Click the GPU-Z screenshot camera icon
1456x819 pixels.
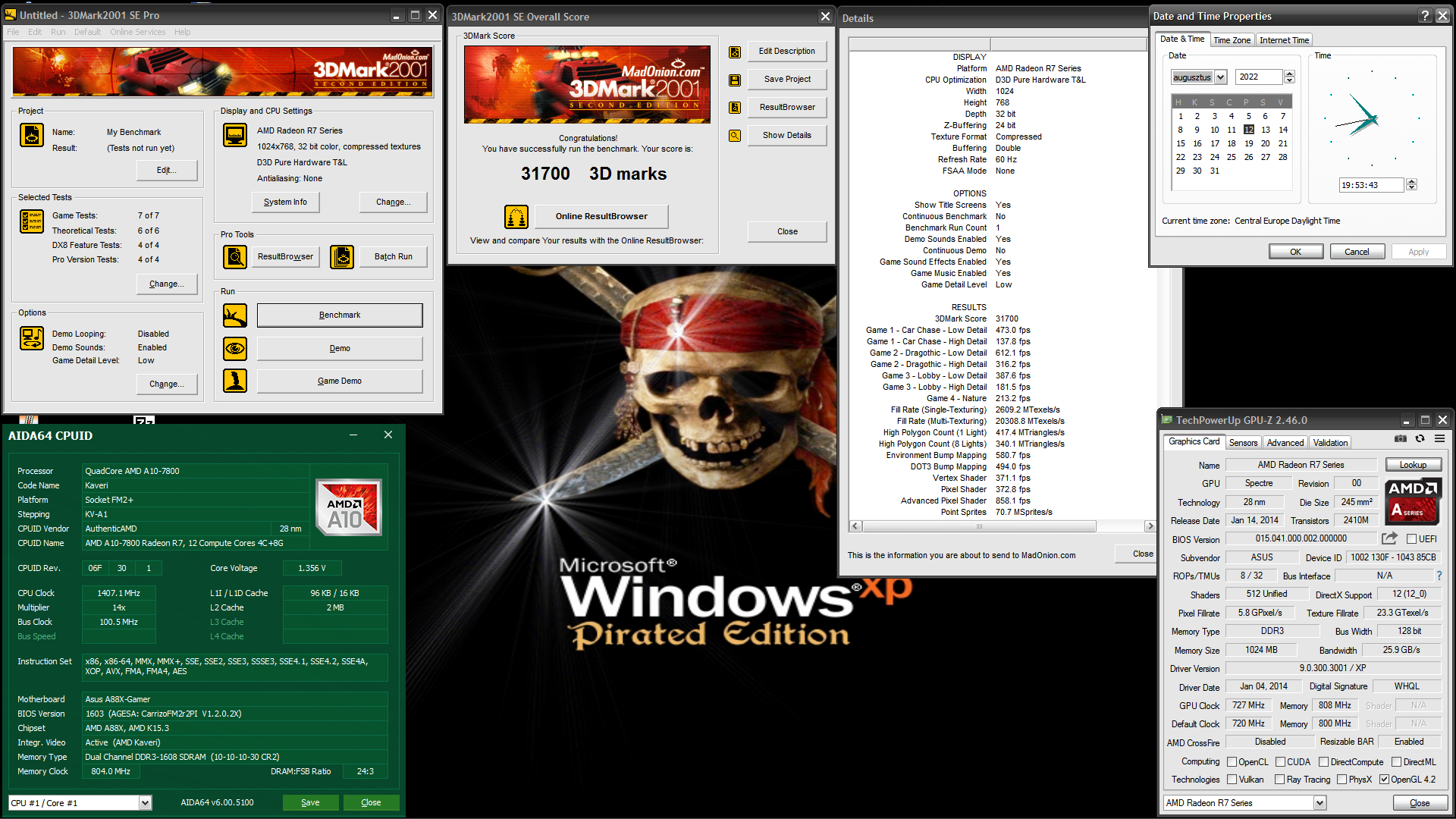(x=1401, y=439)
